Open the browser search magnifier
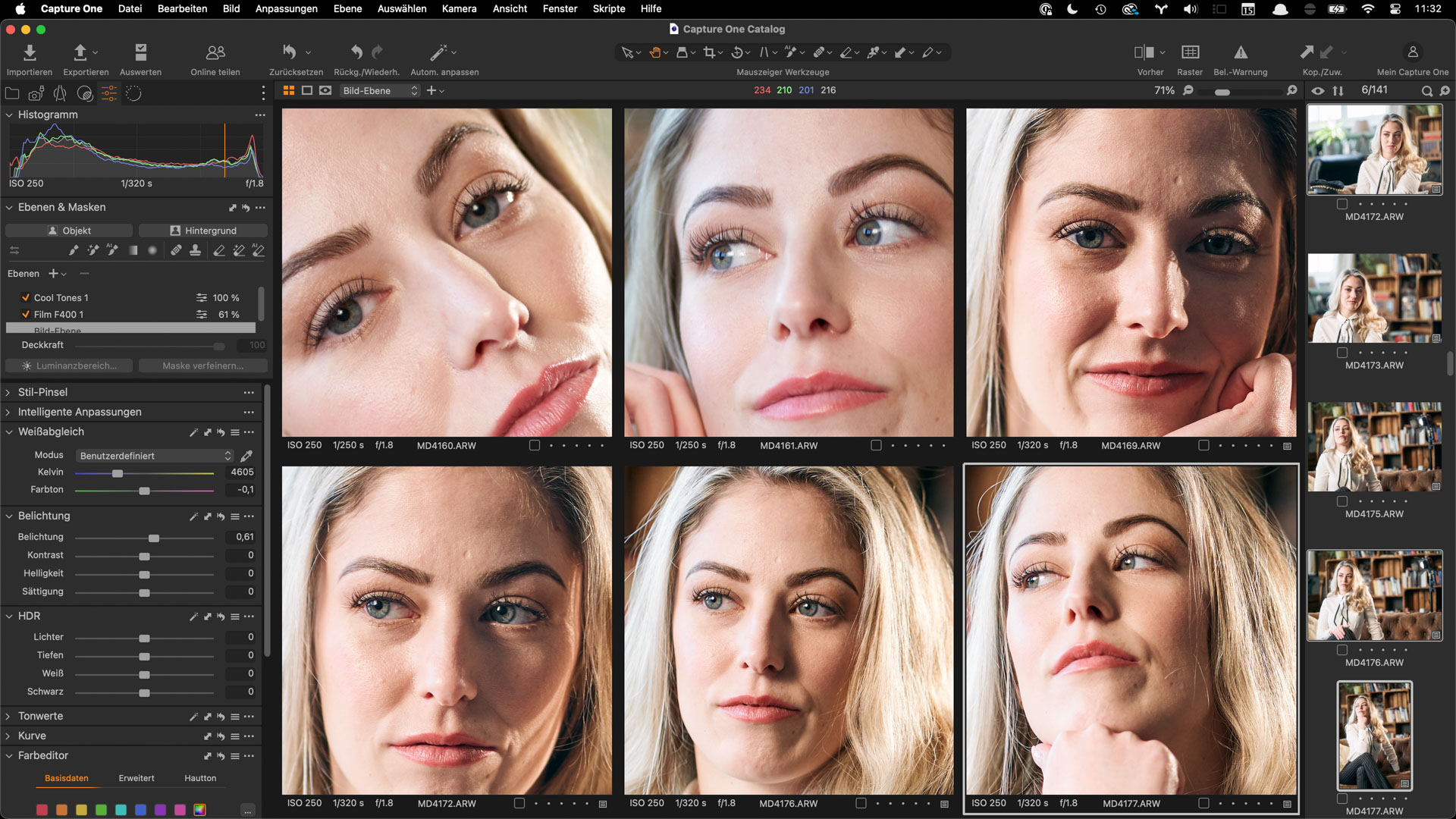 click(x=1426, y=91)
